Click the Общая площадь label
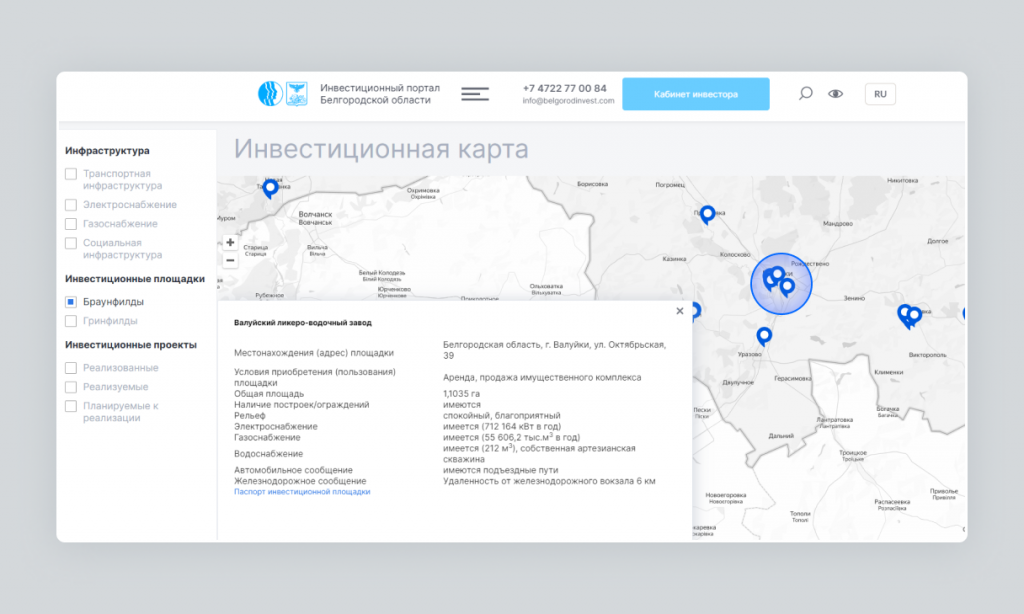Image resolution: width=1024 pixels, height=614 pixels. [x=269, y=394]
